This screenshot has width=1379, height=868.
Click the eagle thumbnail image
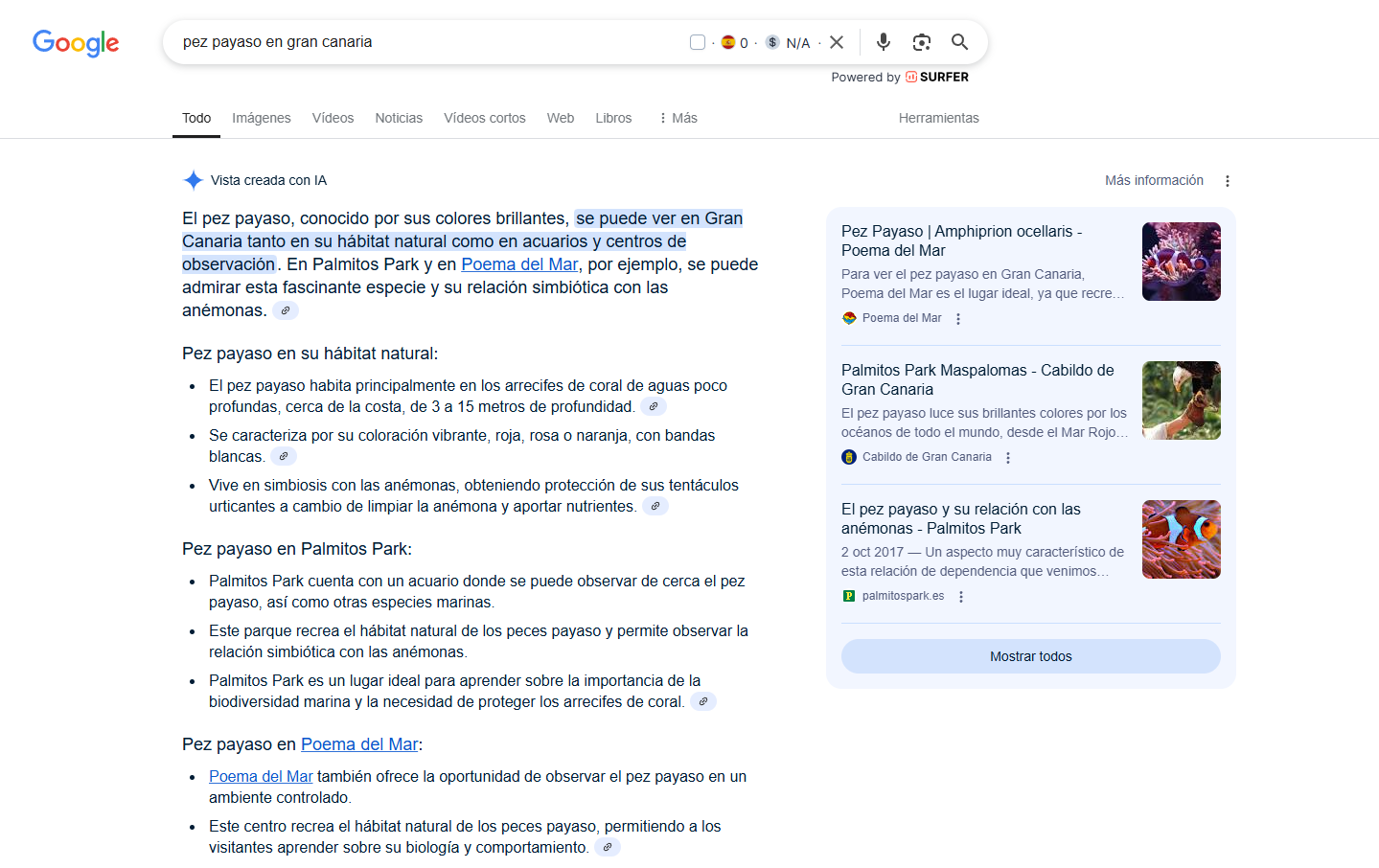1182,400
